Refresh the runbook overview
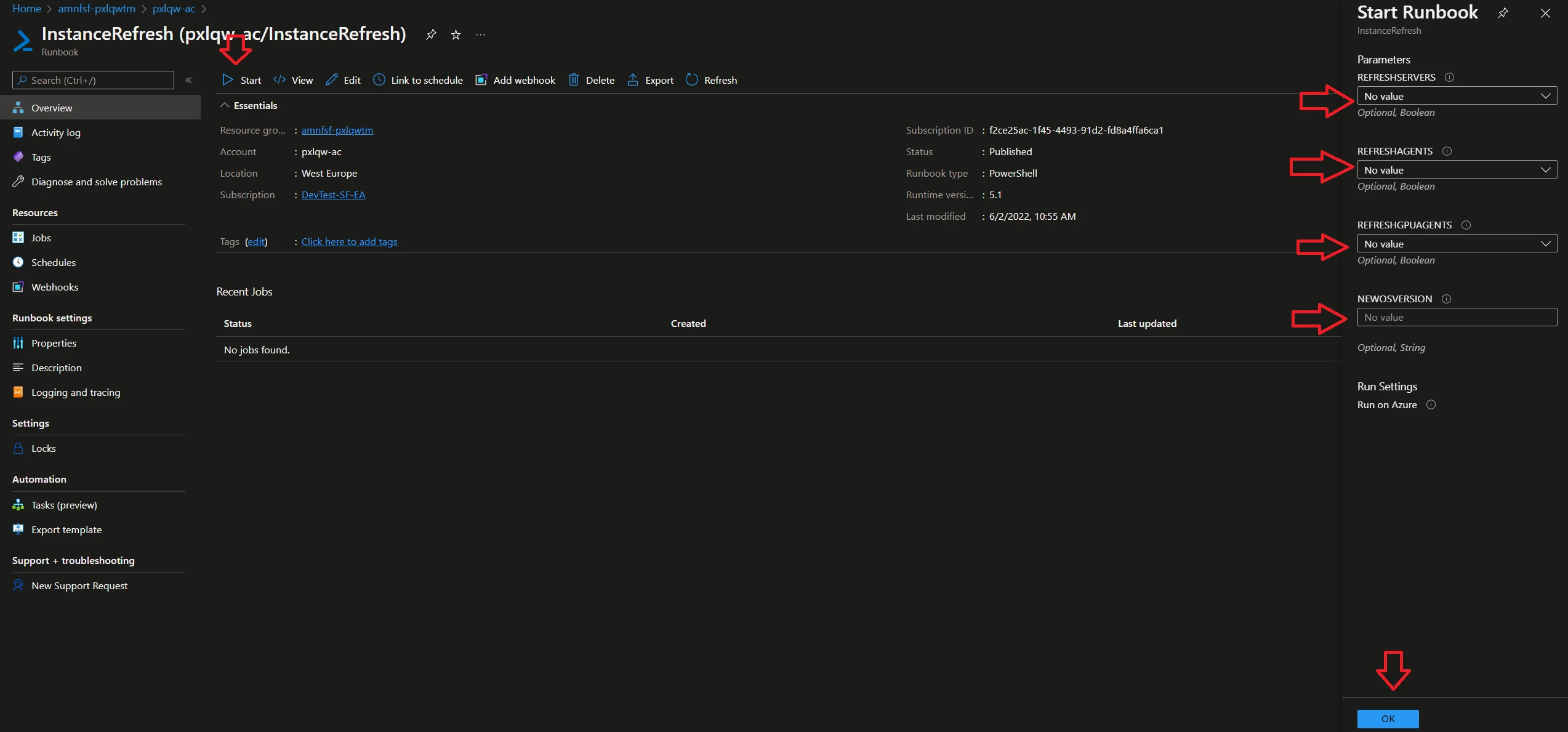Image resolution: width=1568 pixels, height=732 pixels. 711,80
